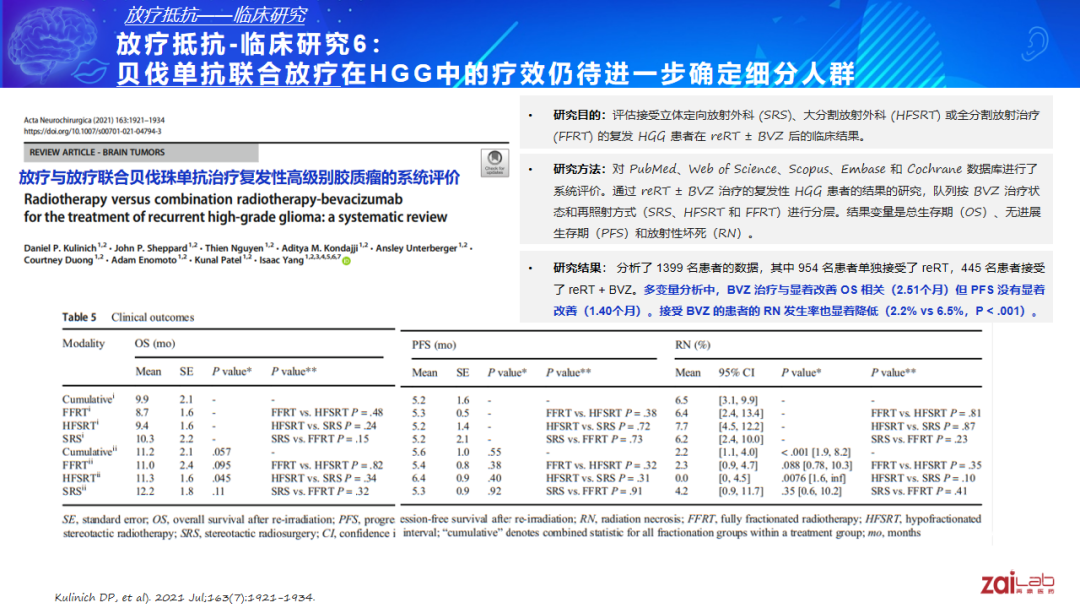Click the cell 'FFRT vs. HFSRT P = .48'
Screen dimensions: 1080x608
(326, 412)
